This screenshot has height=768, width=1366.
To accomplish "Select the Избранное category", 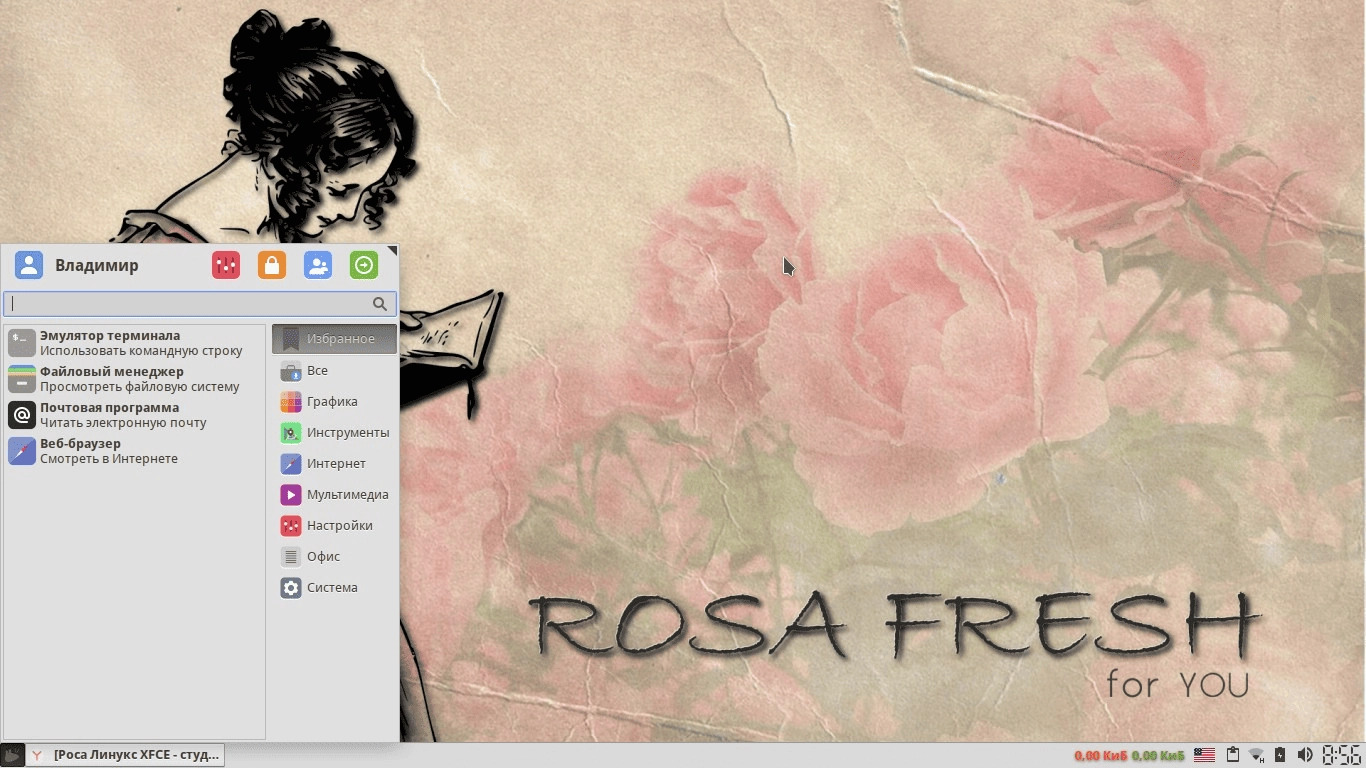I will tap(334, 339).
